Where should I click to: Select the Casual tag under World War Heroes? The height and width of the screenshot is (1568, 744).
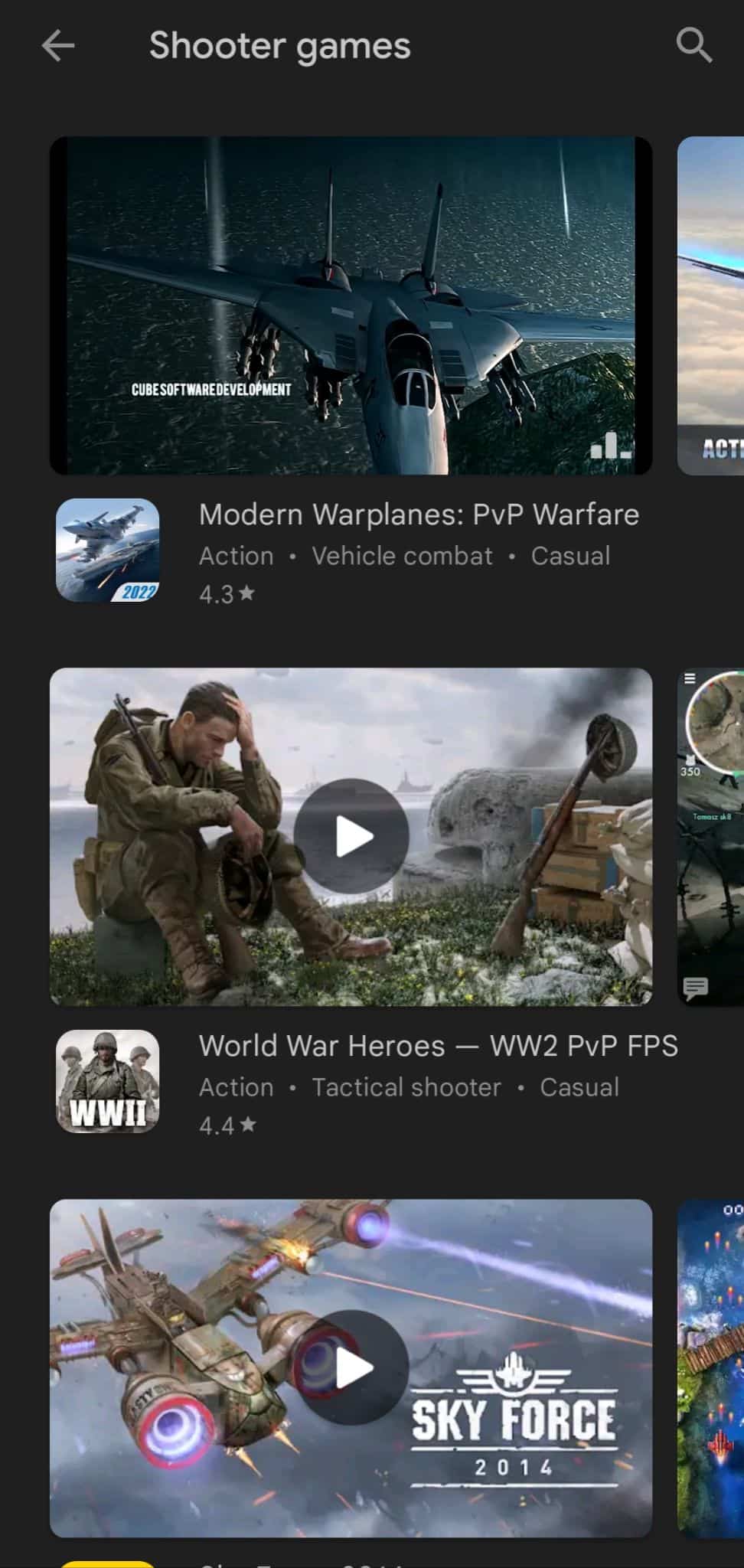pos(579,1087)
